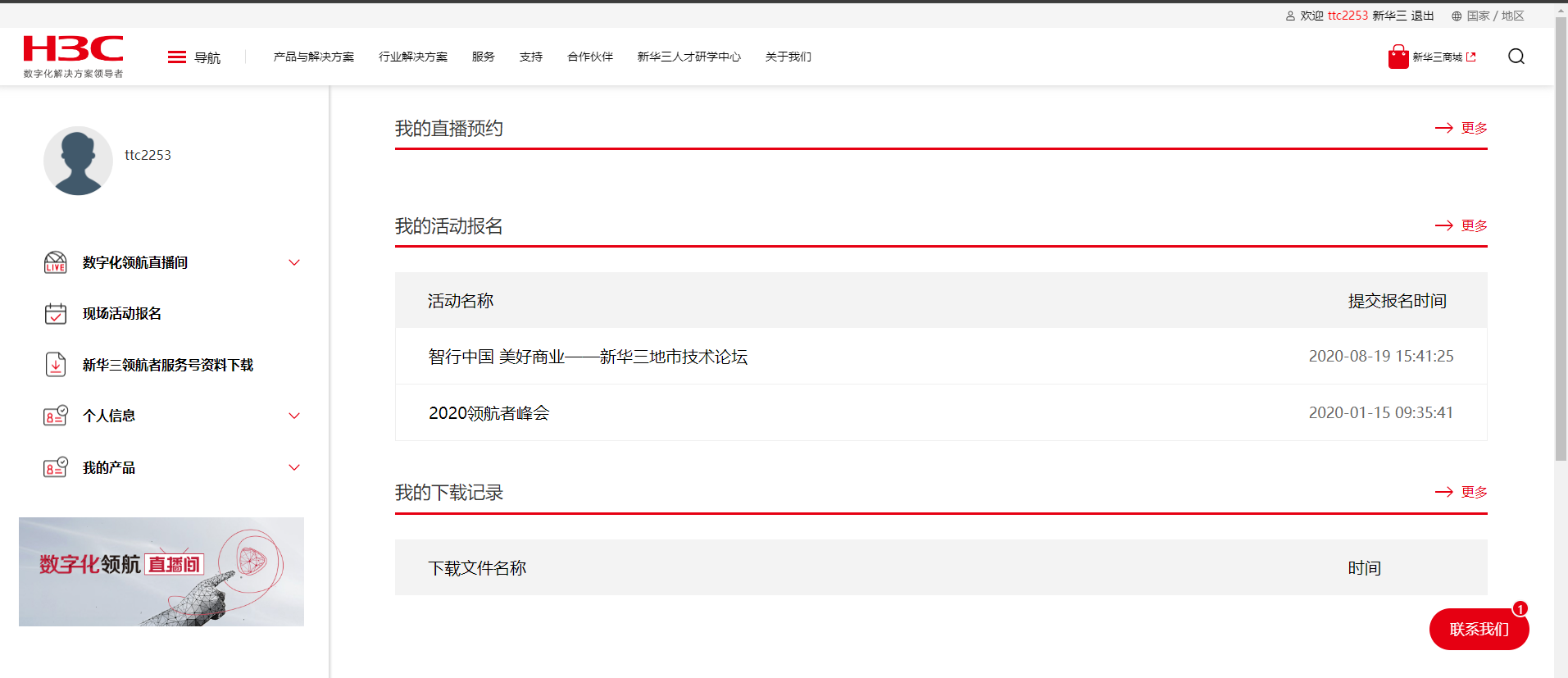The height and width of the screenshot is (678, 1568).
Task: View more of 我的下载记录
Action: pos(1474,492)
